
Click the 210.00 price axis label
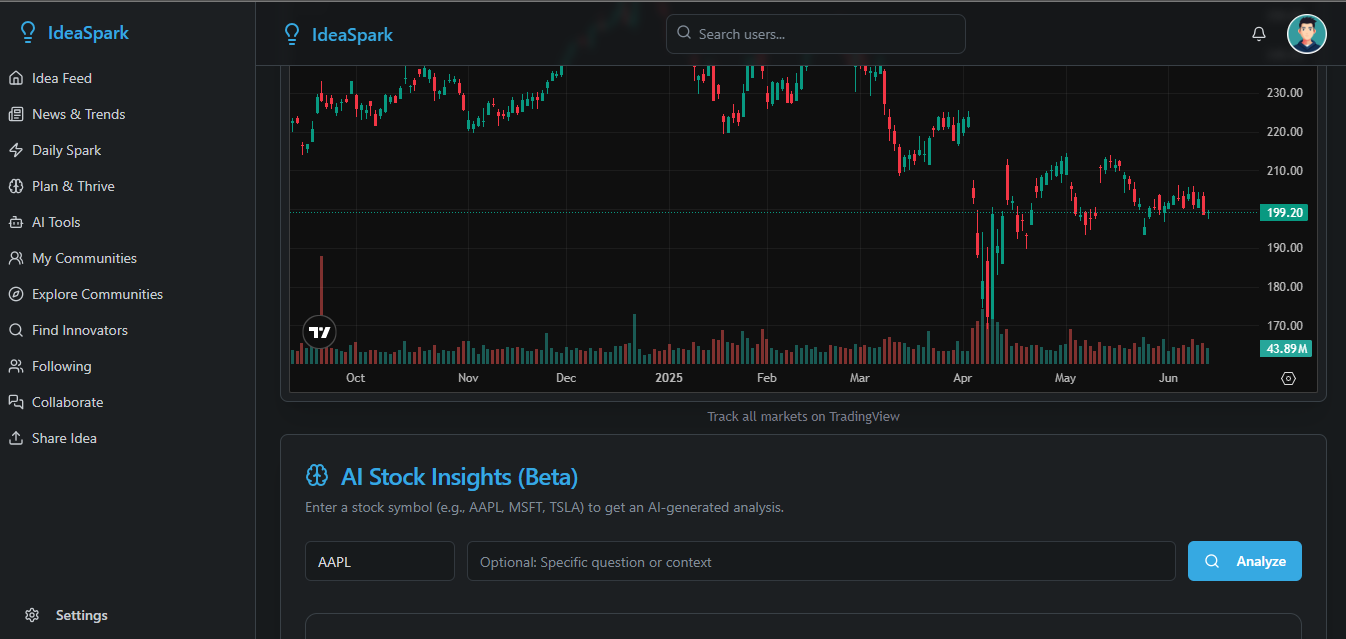tap(1284, 171)
